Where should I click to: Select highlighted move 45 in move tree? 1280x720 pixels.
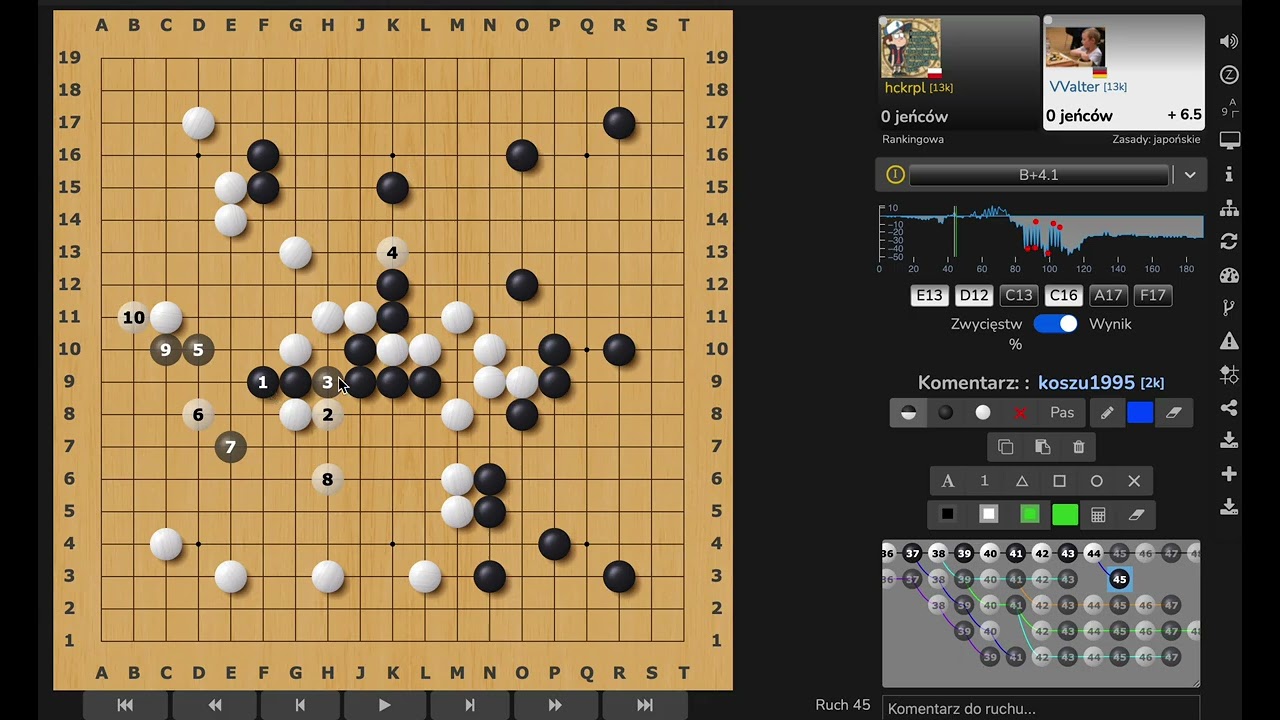[x=1119, y=579]
